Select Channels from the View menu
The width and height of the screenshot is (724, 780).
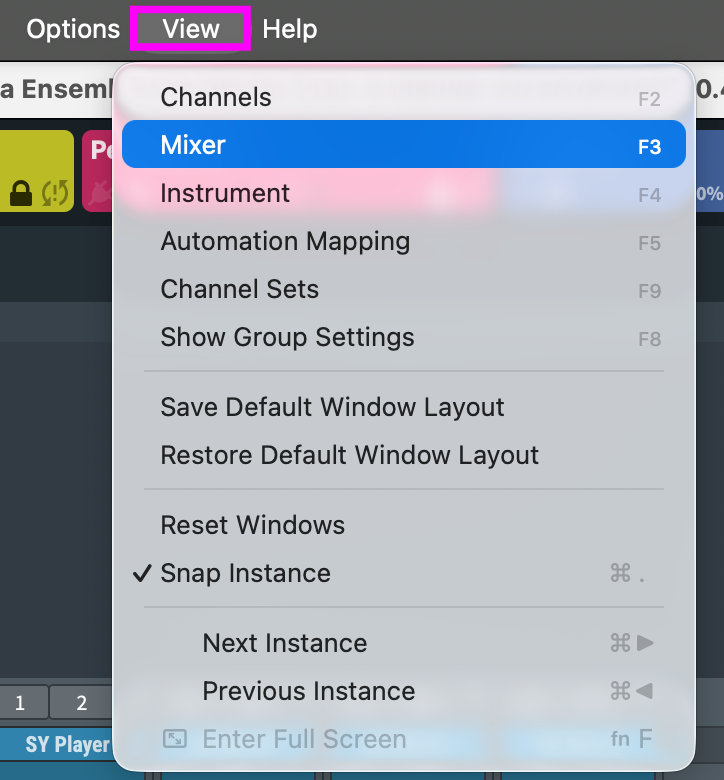(x=216, y=97)
